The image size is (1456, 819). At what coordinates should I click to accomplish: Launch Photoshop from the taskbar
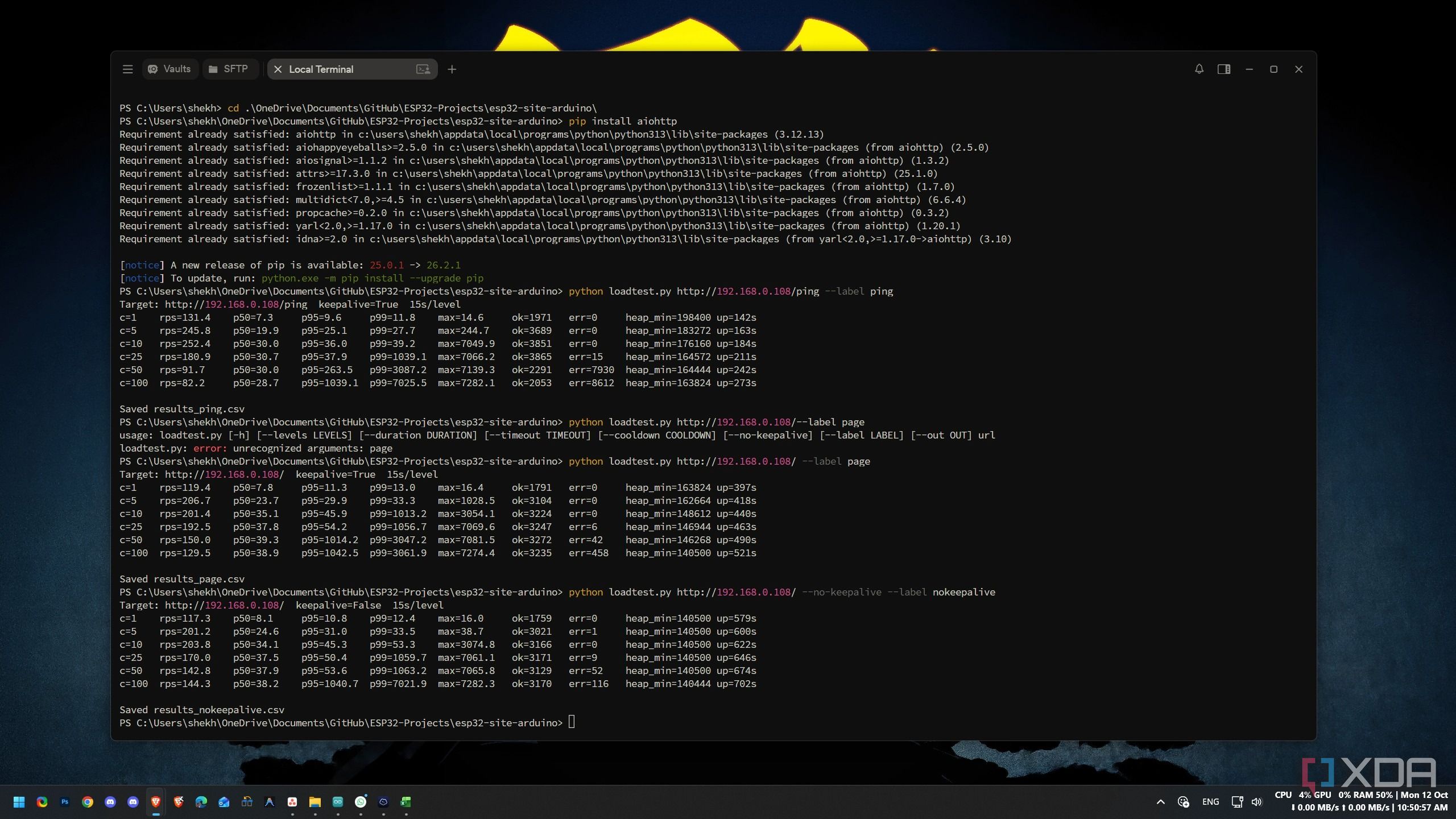coord(65,802)
